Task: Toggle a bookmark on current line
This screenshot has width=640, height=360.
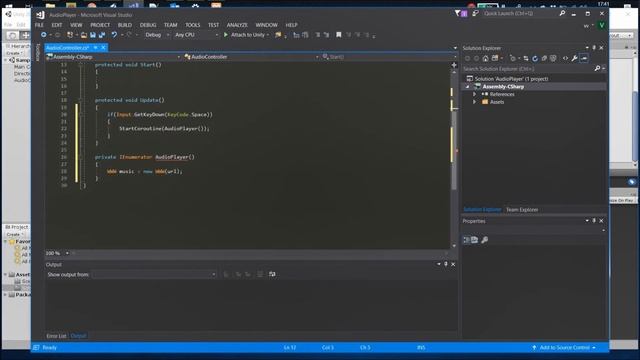Action: pyautogui.click(x=338, y=35)
